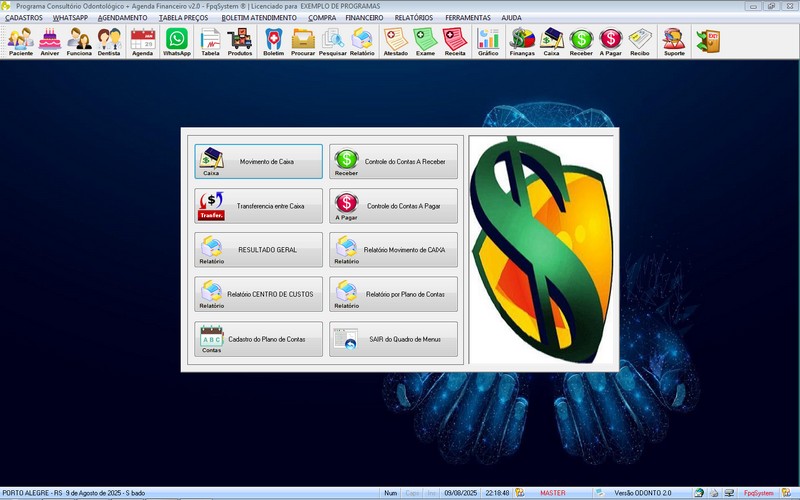The height and width of the screenshot is (500, 800).
Task: Open the Gráfico chart icon
Action: click(488, 41)
